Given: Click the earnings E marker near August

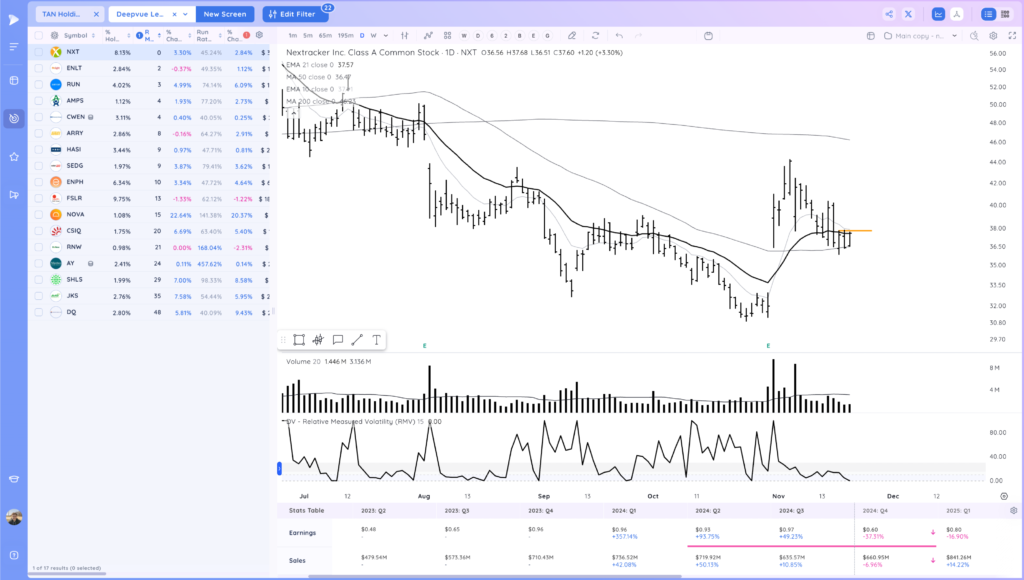Looking at the screenshot, I should pyautogui.click(x=424, y=346).
